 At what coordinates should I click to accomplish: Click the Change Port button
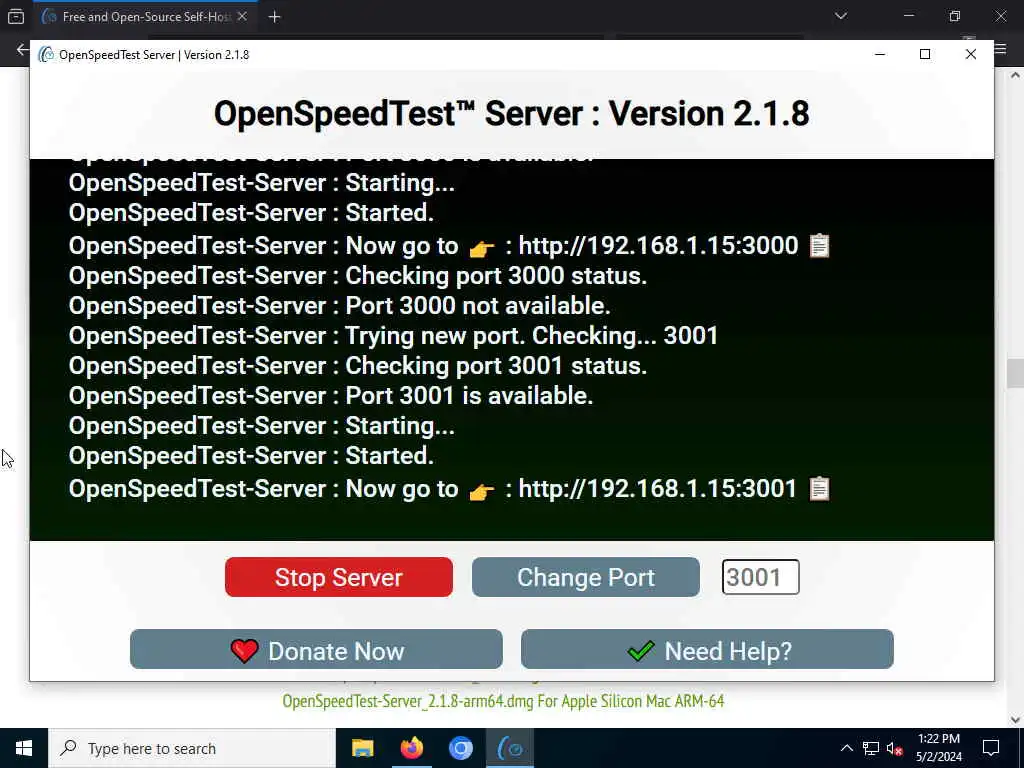(x=586, y=577)
